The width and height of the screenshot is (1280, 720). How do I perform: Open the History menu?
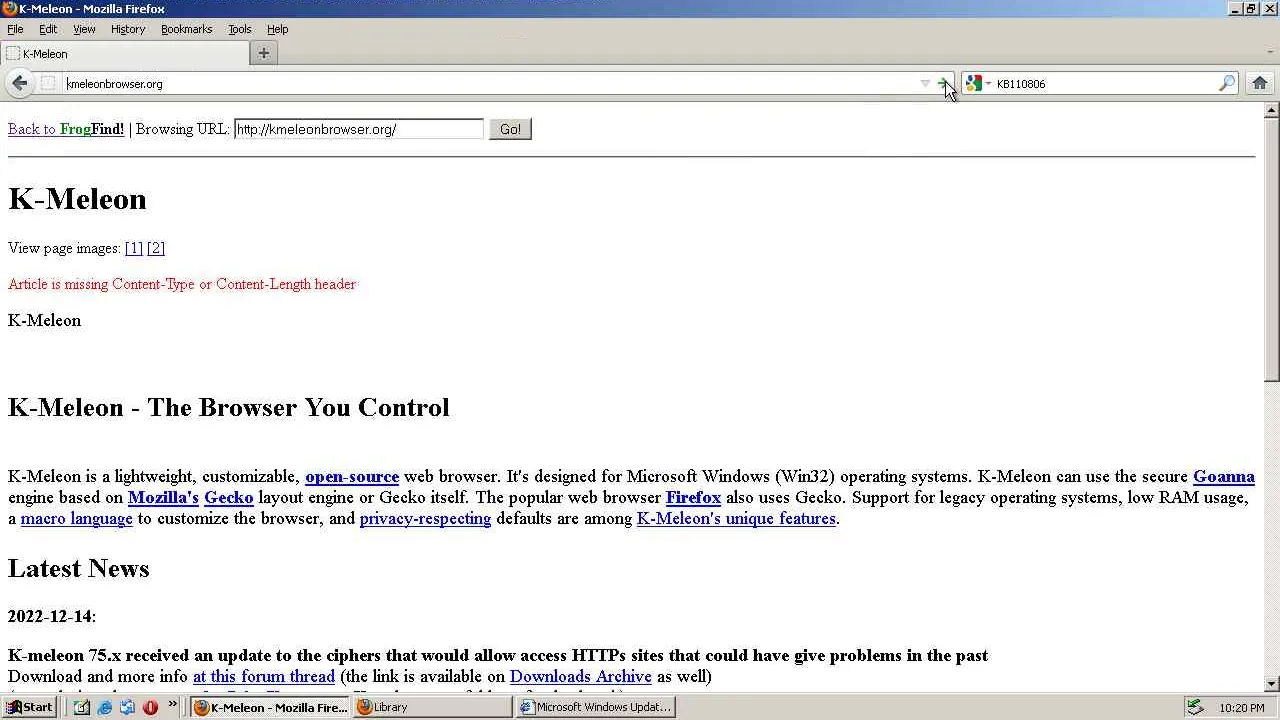click(128, 29)
